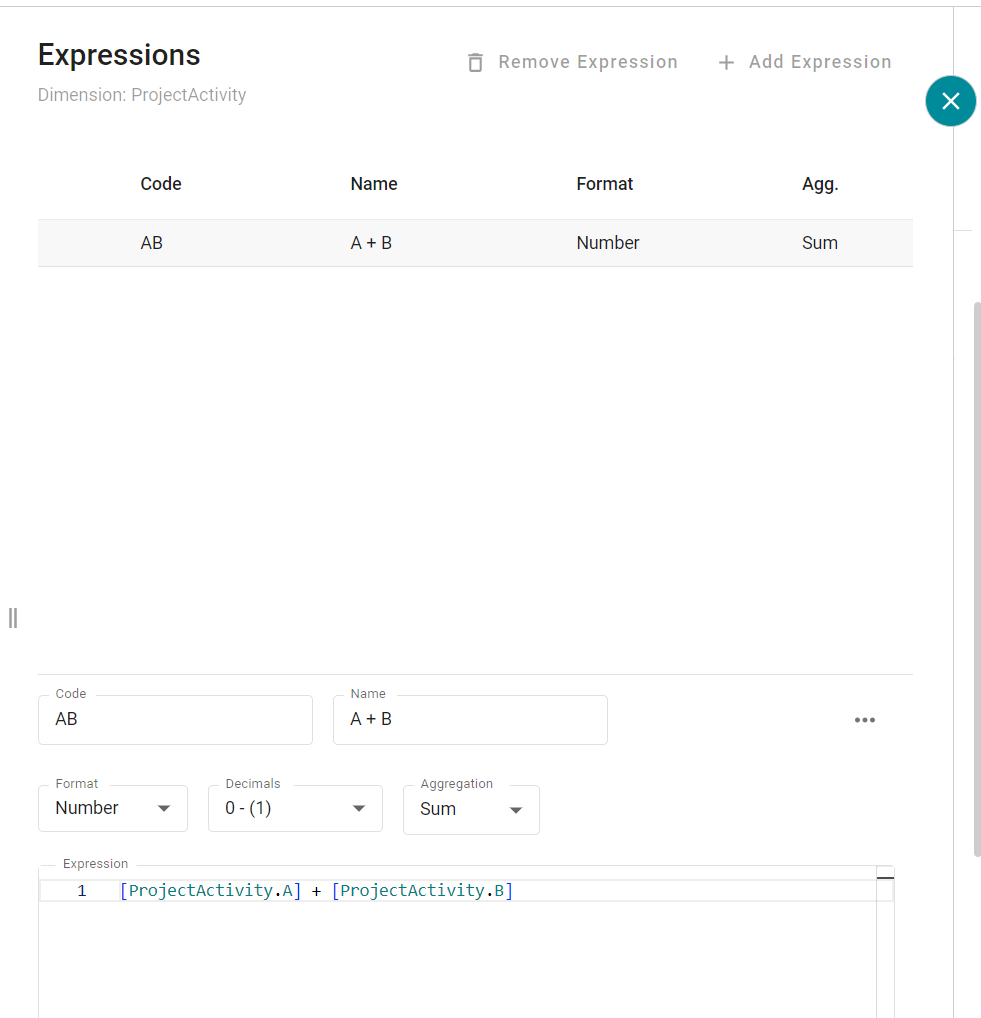Click the Add Expression button label
Image resolution: width=981 pixels, height=1018 pixels.
tap(820, 62)
